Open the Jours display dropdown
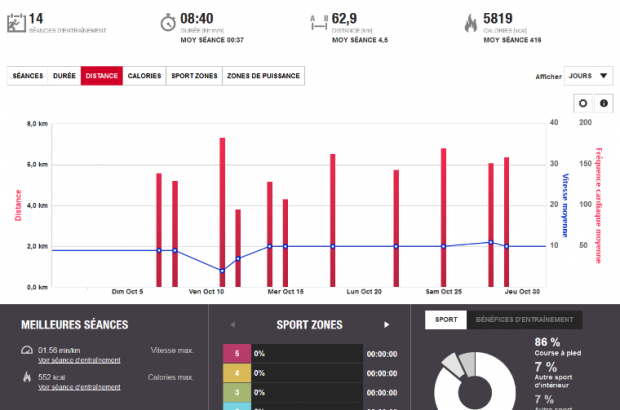This screenshot has width=620, height=410. click(x=589, y=76)
